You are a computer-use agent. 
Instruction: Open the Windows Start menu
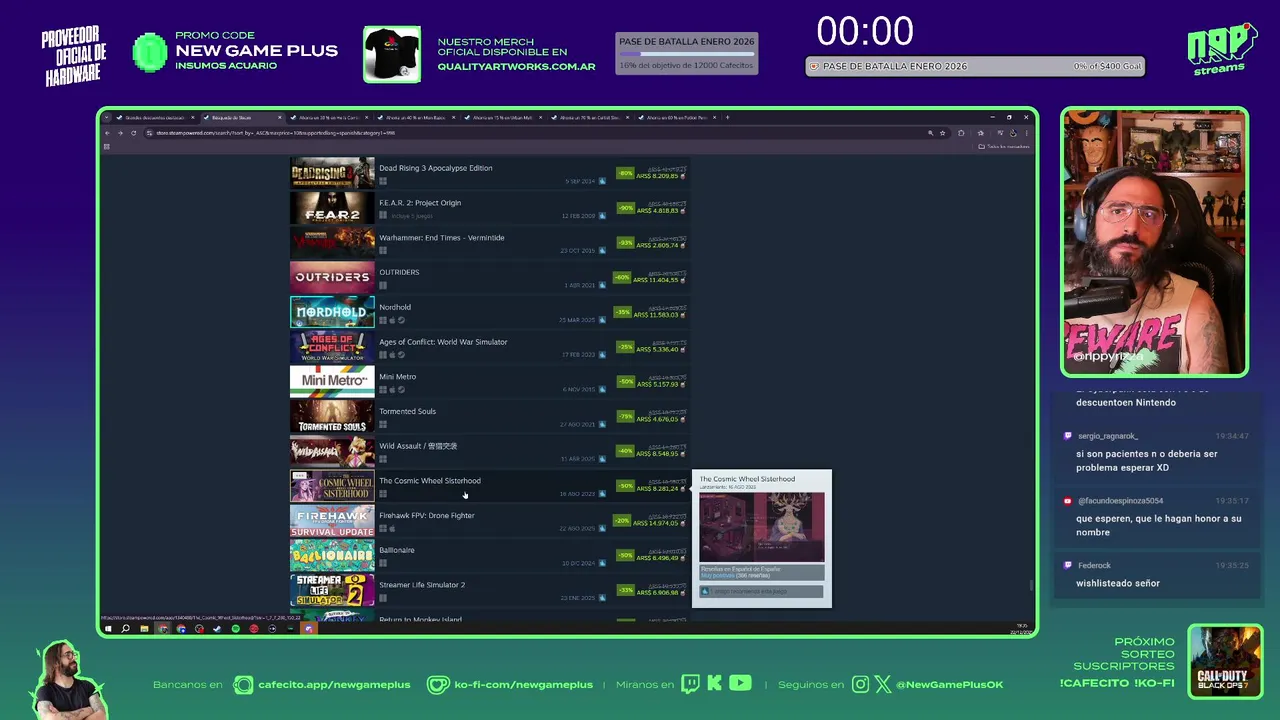point(108,629)
